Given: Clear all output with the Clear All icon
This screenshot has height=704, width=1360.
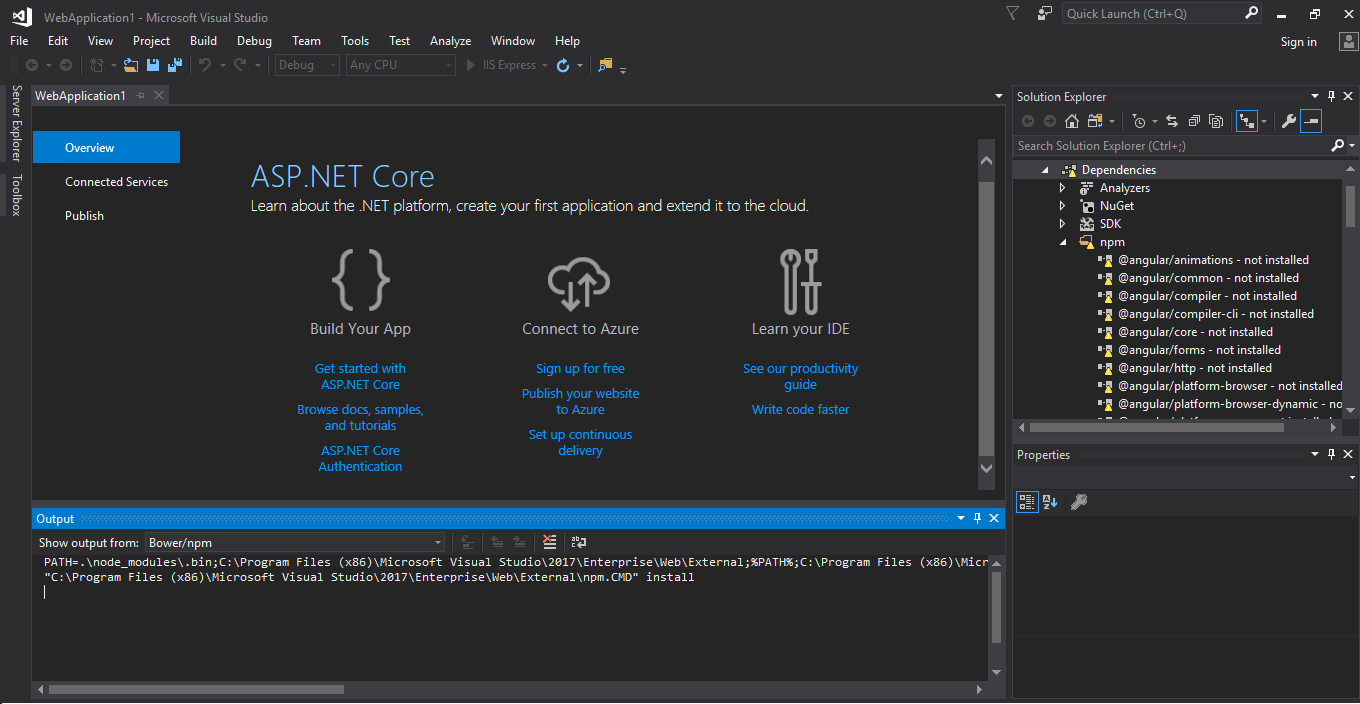Looking at the screenshot, I should [549, 542].
